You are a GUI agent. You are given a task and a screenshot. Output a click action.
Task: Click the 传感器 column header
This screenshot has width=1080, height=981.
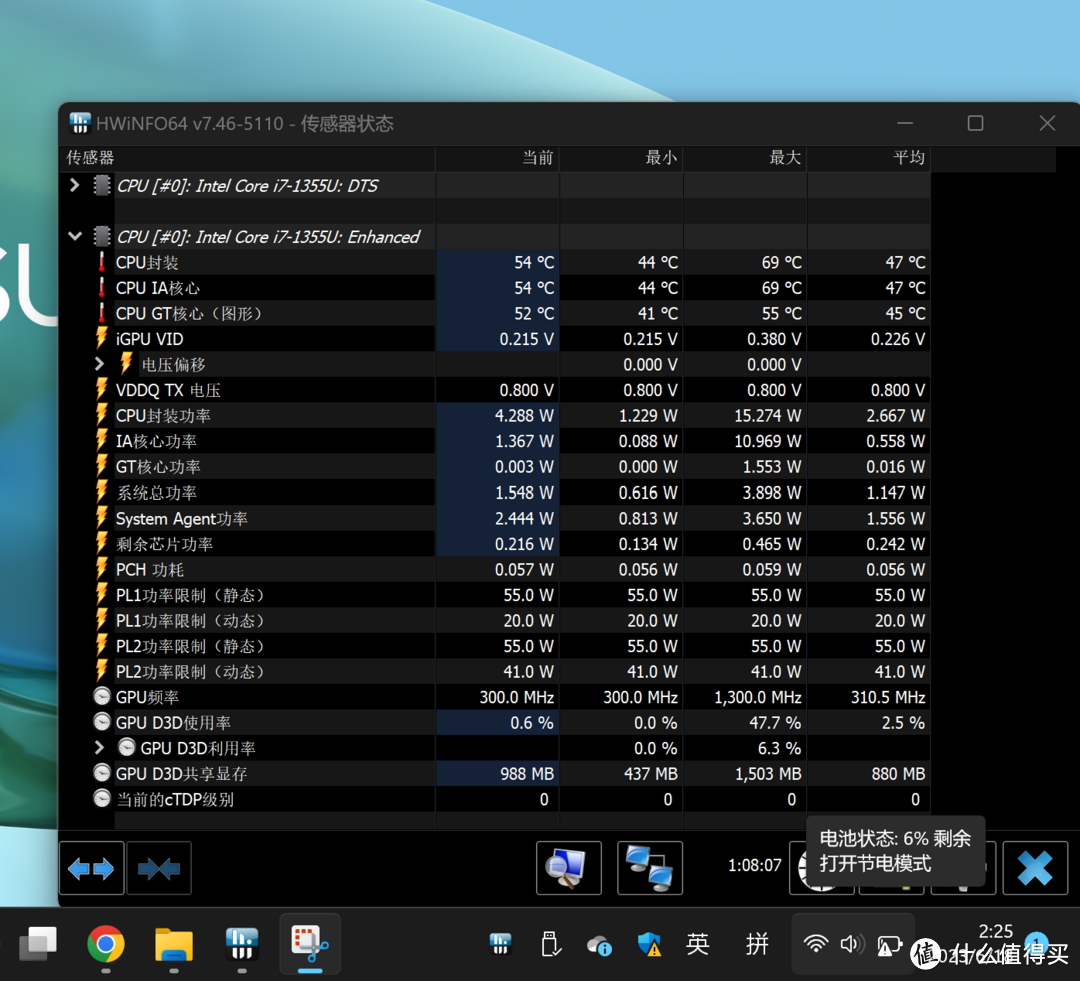click(247, 158)
